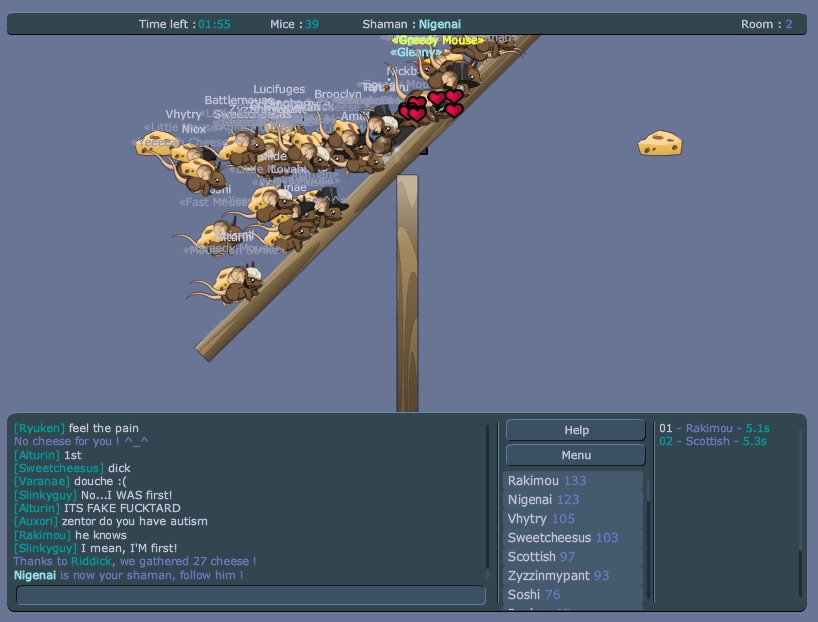The height and width of the screenshot is (622, 818).
Task: Click the Time left 01:55 counter
Action: [x=185, y=24]
